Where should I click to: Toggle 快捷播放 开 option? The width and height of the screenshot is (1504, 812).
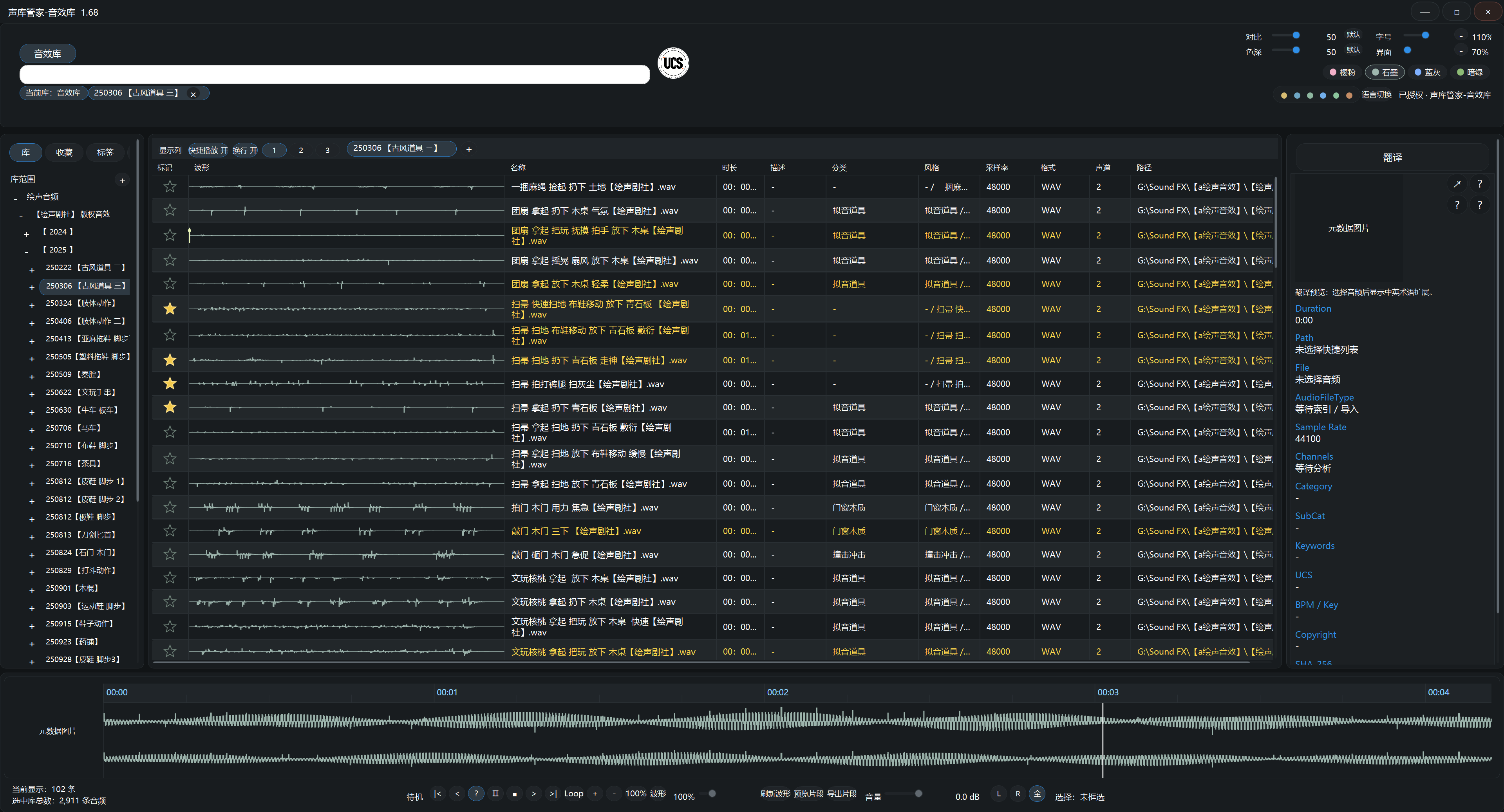[208, 150]
